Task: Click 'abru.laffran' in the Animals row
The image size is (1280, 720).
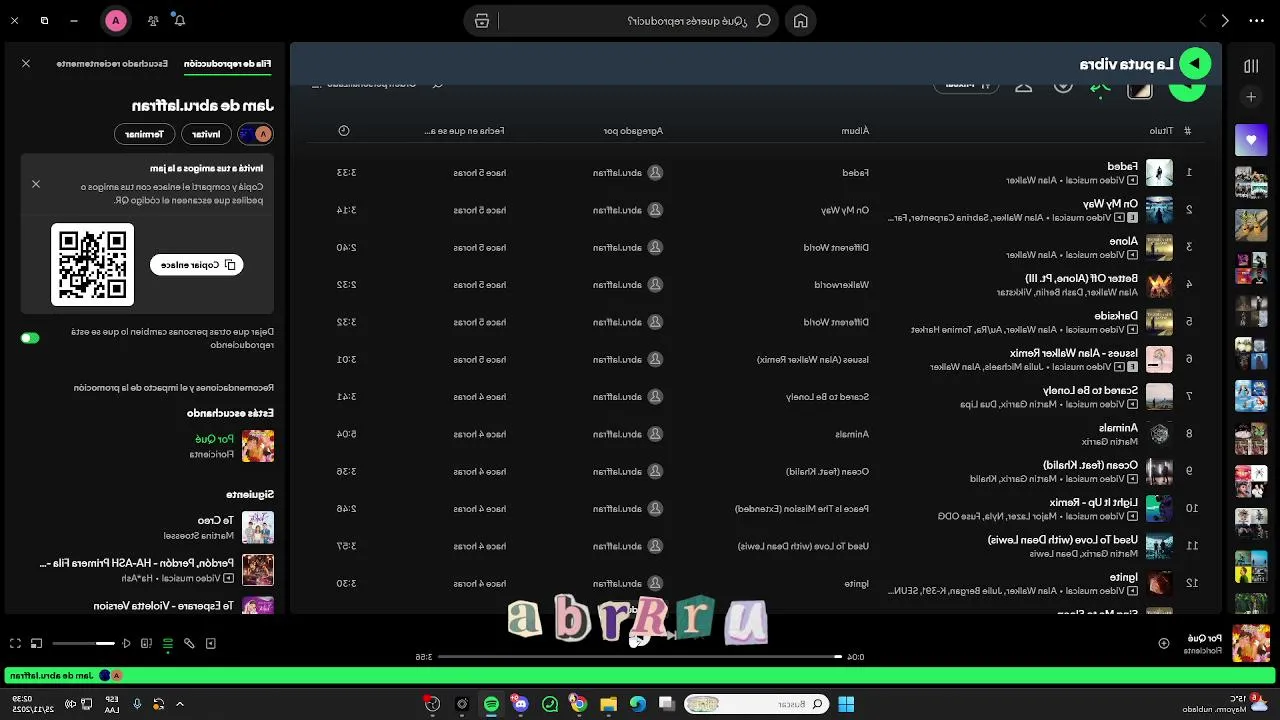Action: click(617, 434)
